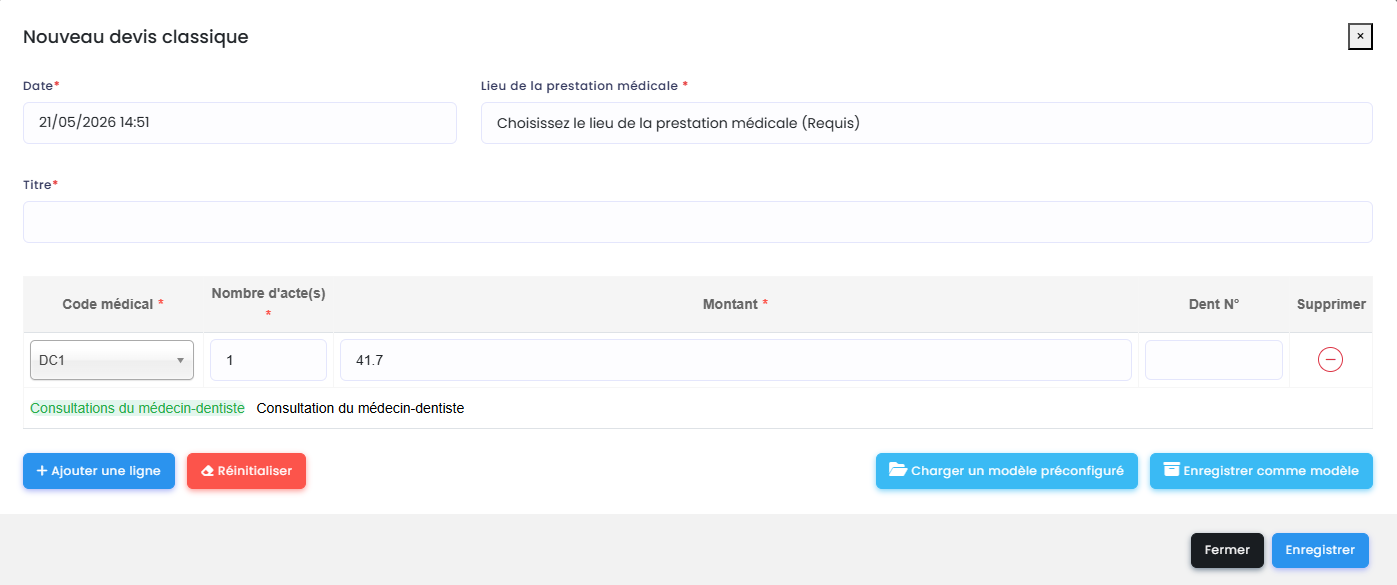
Task: Click the Supprimer column header
Action: point(1331,304)
